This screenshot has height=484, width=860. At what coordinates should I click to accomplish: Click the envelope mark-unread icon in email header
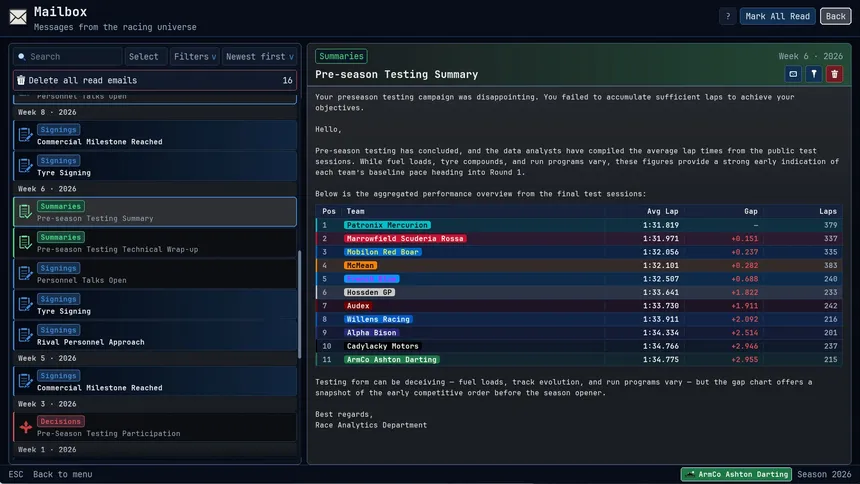point(793,74)
